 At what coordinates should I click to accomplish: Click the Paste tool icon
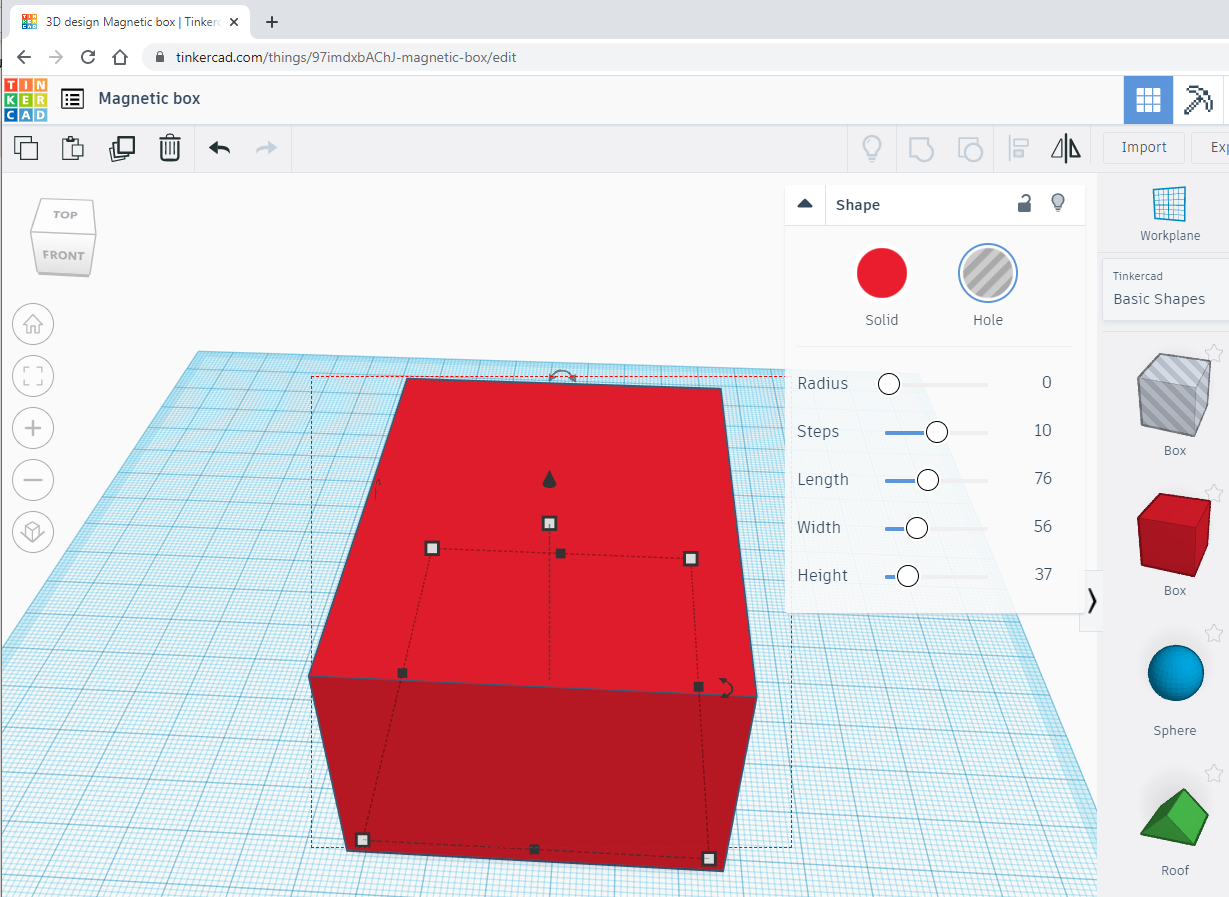tap(73, 149)
